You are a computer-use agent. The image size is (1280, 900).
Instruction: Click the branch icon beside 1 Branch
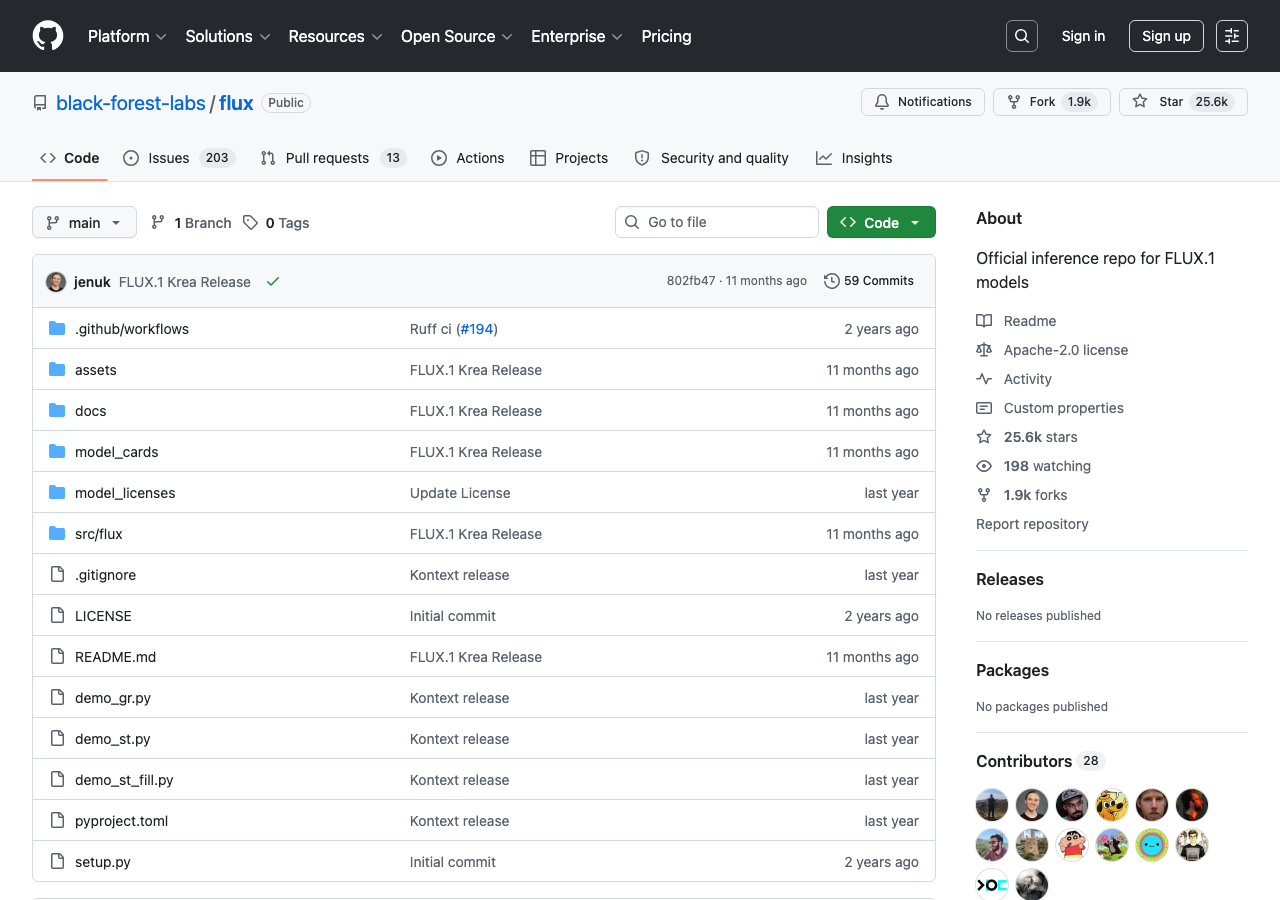coord(158,223)
